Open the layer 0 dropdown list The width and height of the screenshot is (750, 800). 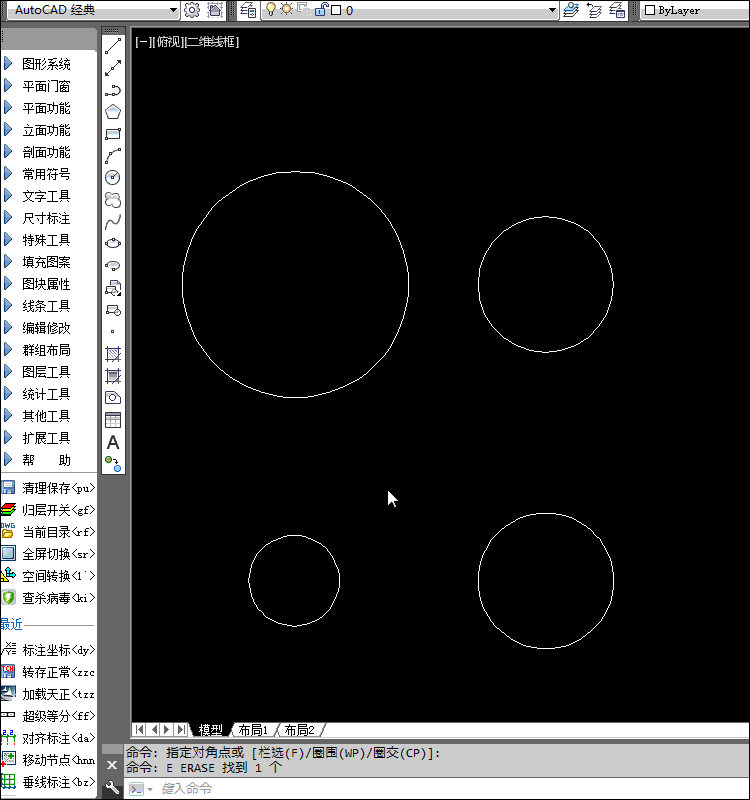pyautogui.click(x=552, y=10)
